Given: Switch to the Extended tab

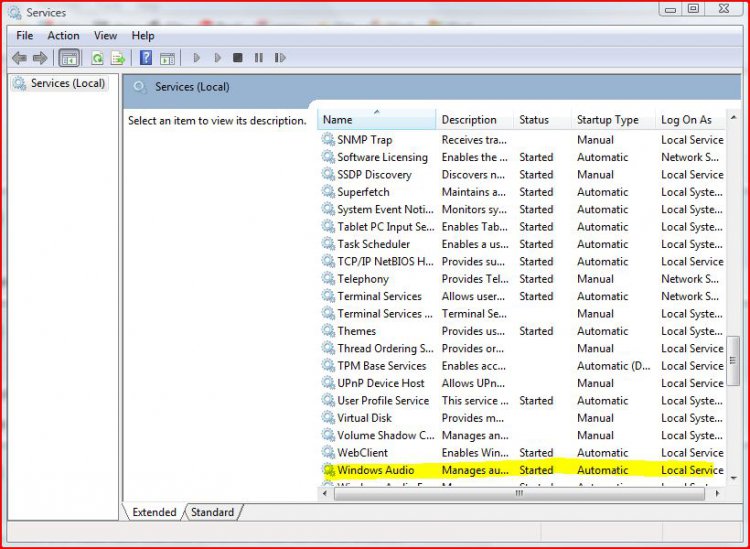Looking at the screenshot, I should (154, 512).
